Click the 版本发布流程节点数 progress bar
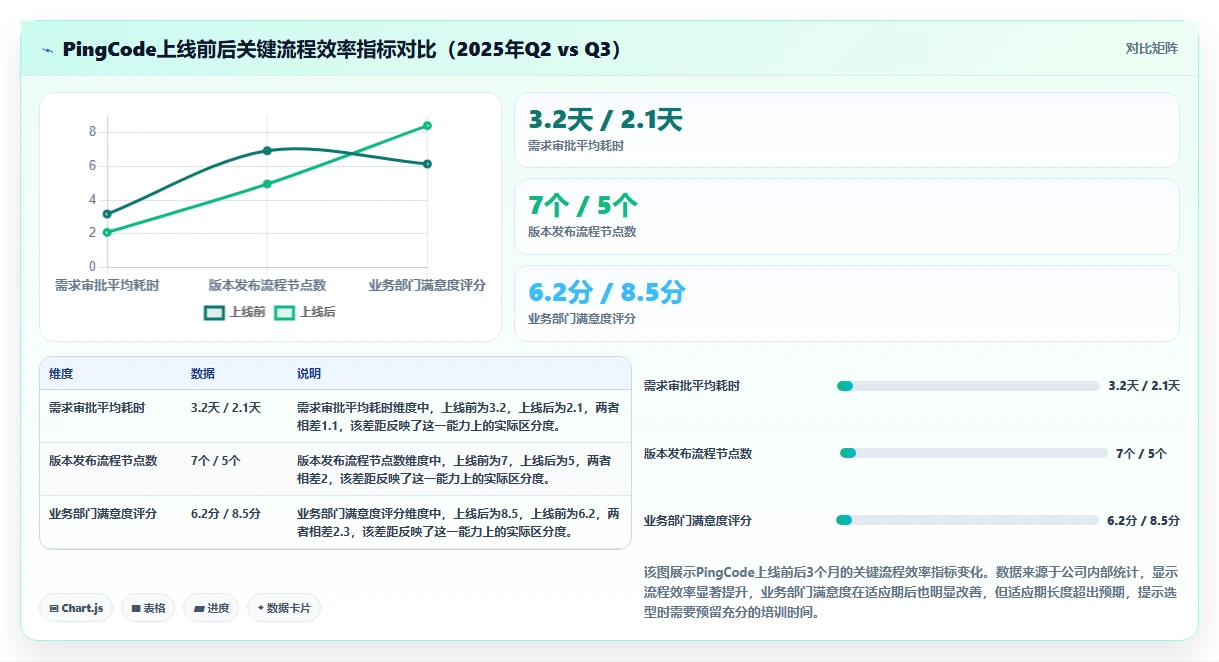This screenshot has height=662, width=1219. [973, 453]
